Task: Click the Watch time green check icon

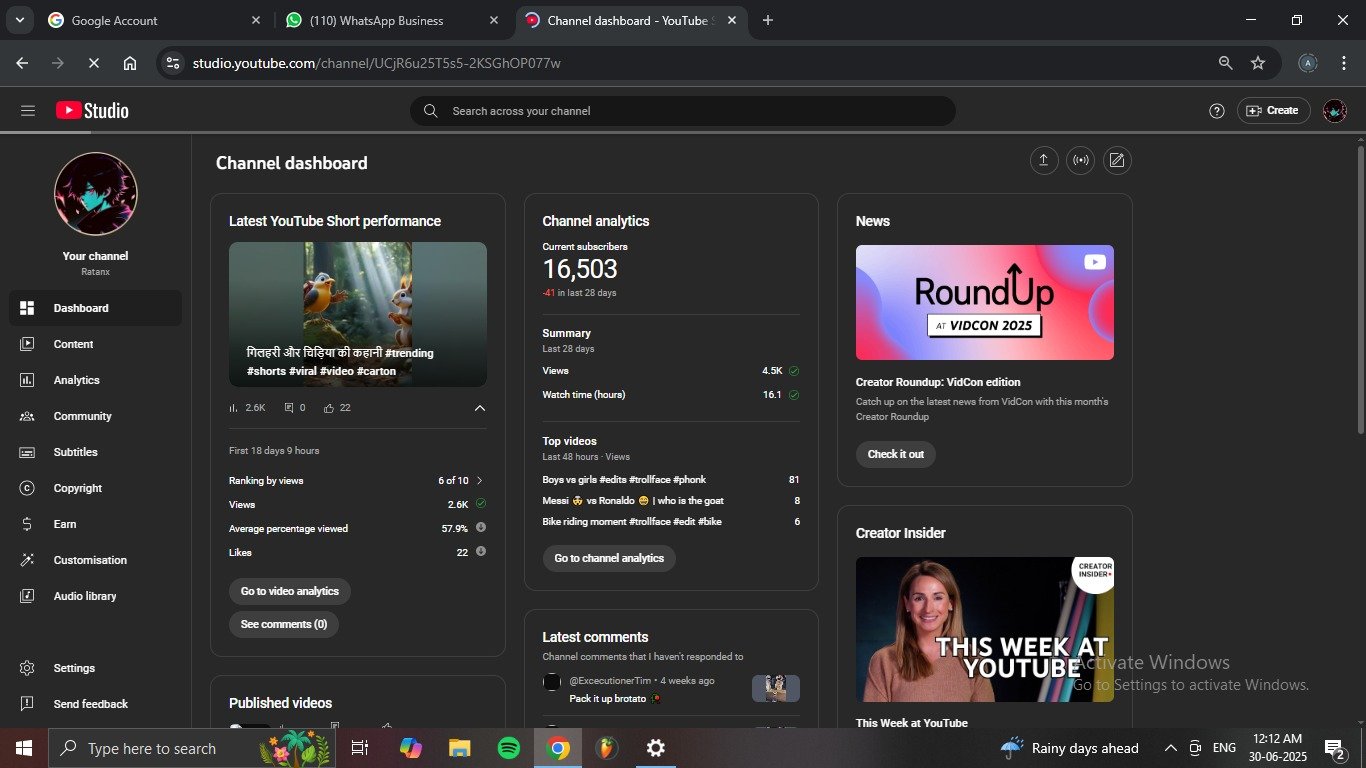Action: point(794,395)
